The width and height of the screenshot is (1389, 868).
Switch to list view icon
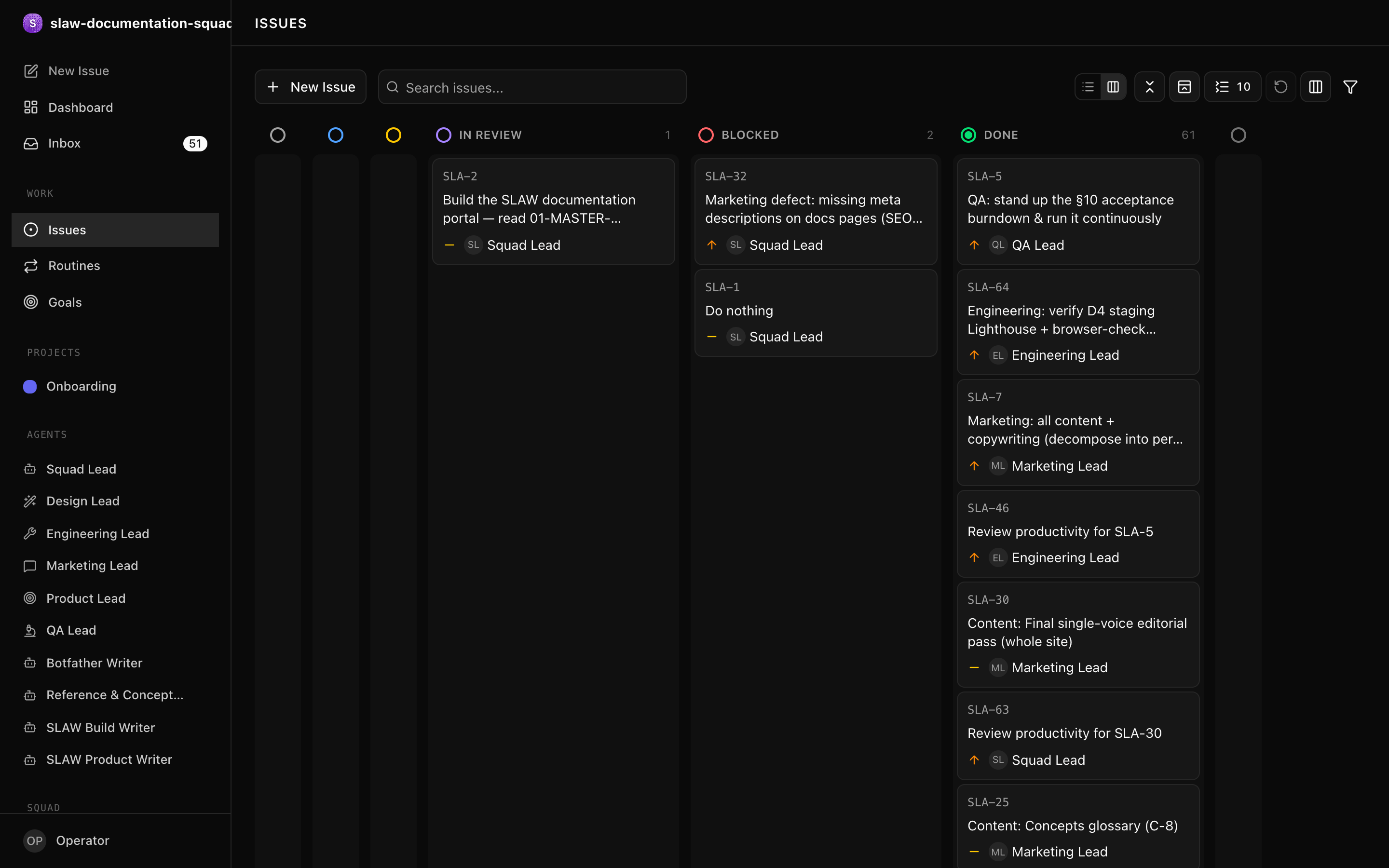(x=1088, y=87)
